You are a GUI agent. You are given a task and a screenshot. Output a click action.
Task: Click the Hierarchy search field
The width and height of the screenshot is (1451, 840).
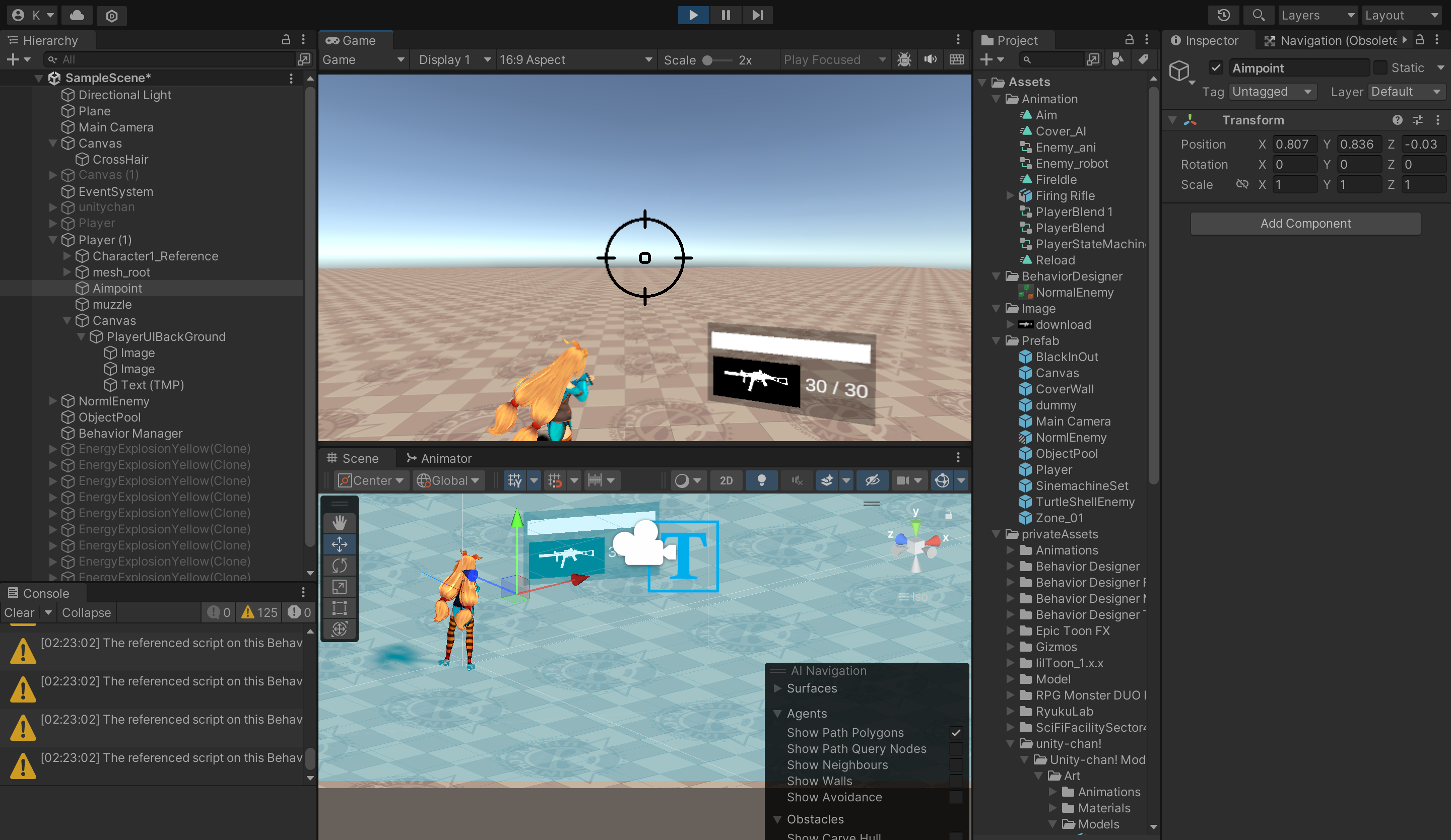[170, 59]
